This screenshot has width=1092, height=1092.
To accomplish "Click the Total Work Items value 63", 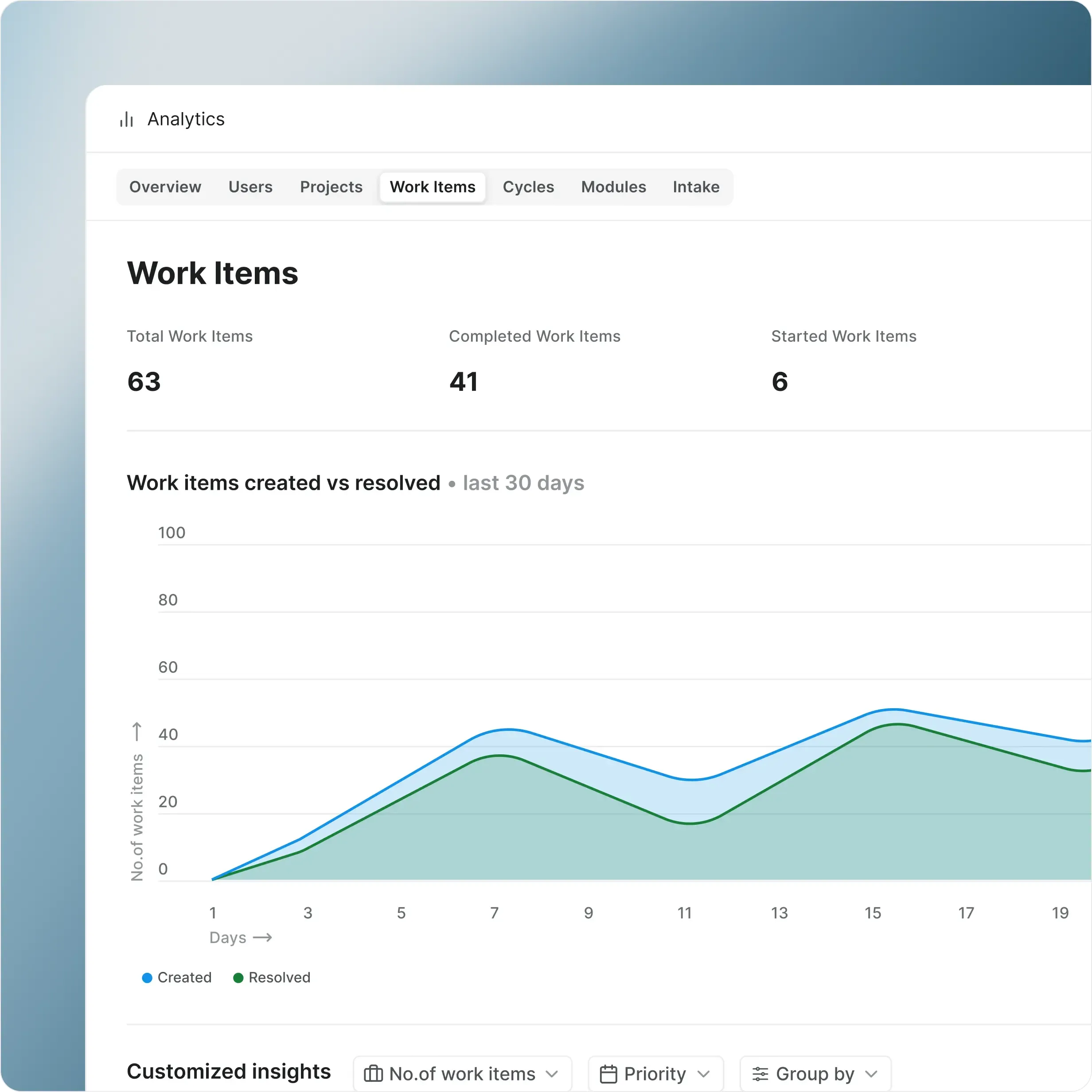I will pos(144,382).
